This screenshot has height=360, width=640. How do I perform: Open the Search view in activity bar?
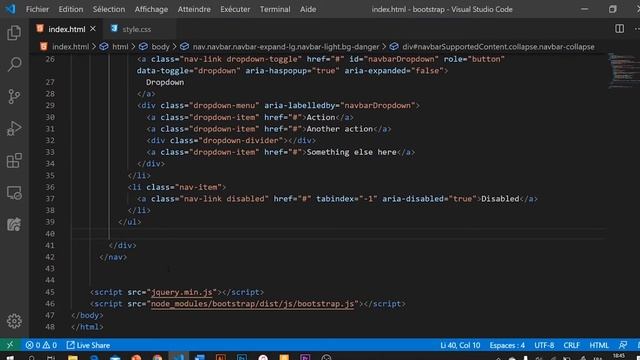14,64
